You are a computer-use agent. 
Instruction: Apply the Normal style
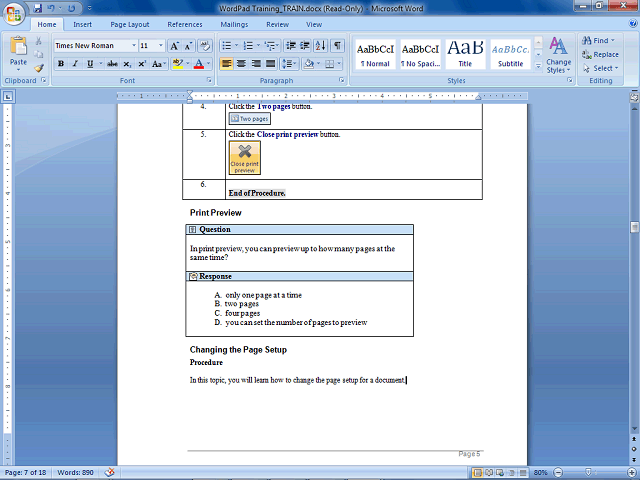tap(375, 55)
